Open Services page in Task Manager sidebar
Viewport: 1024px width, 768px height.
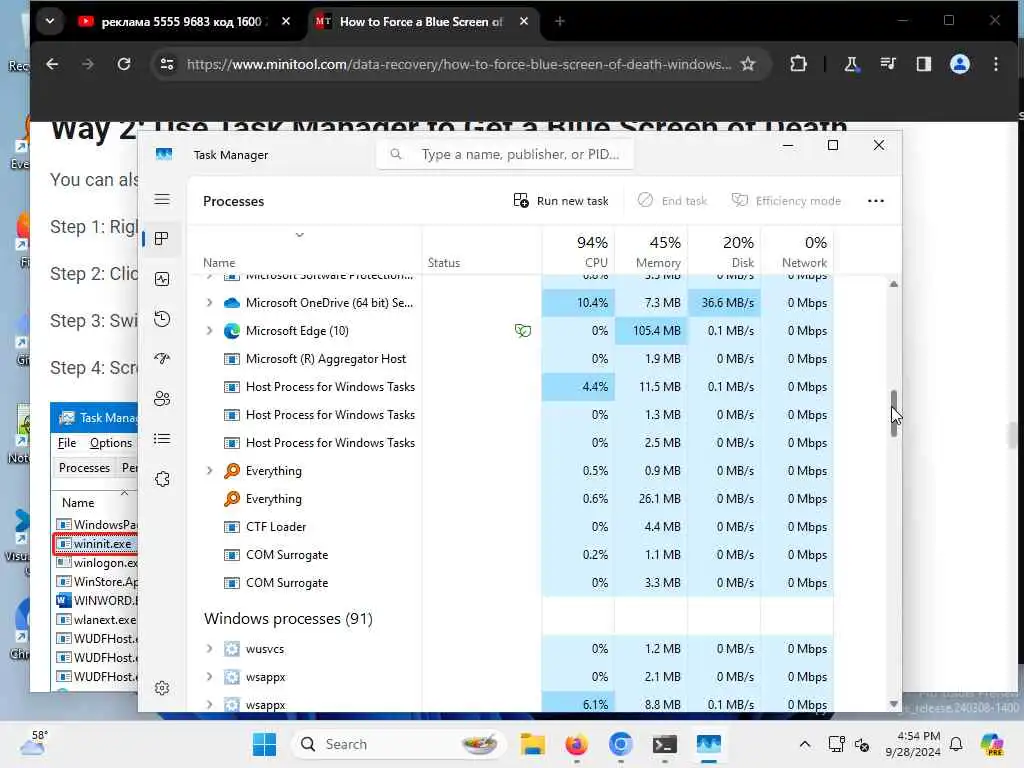pyautogui.click(x=162, y=479)
